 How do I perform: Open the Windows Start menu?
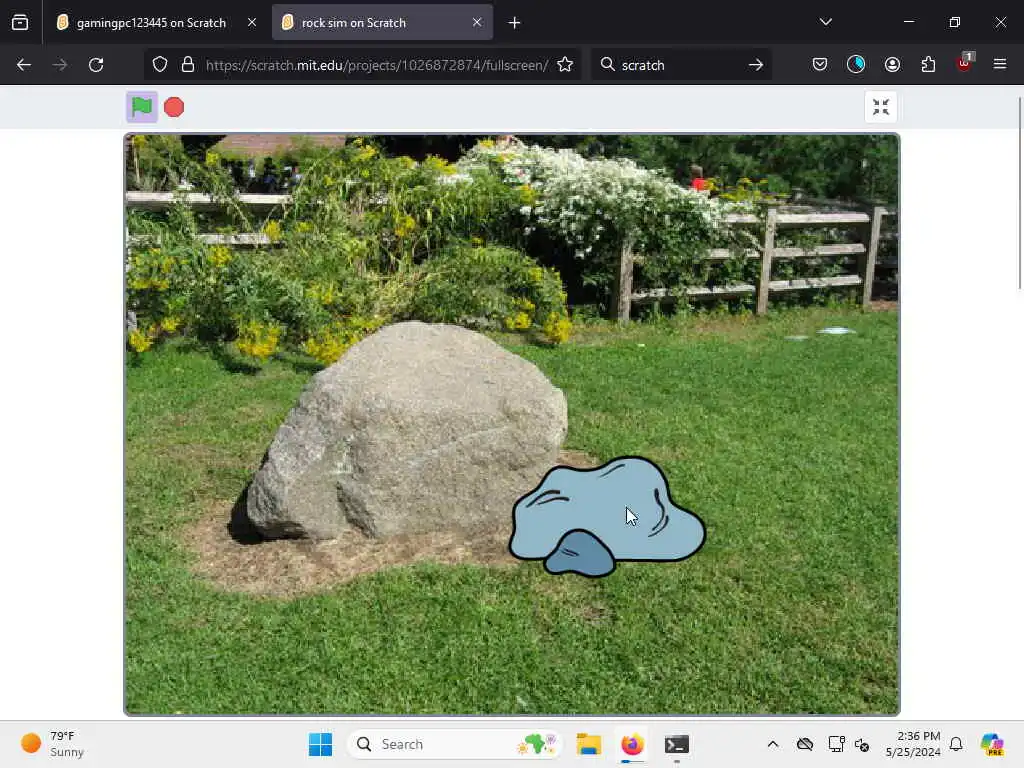click(320, 744)
